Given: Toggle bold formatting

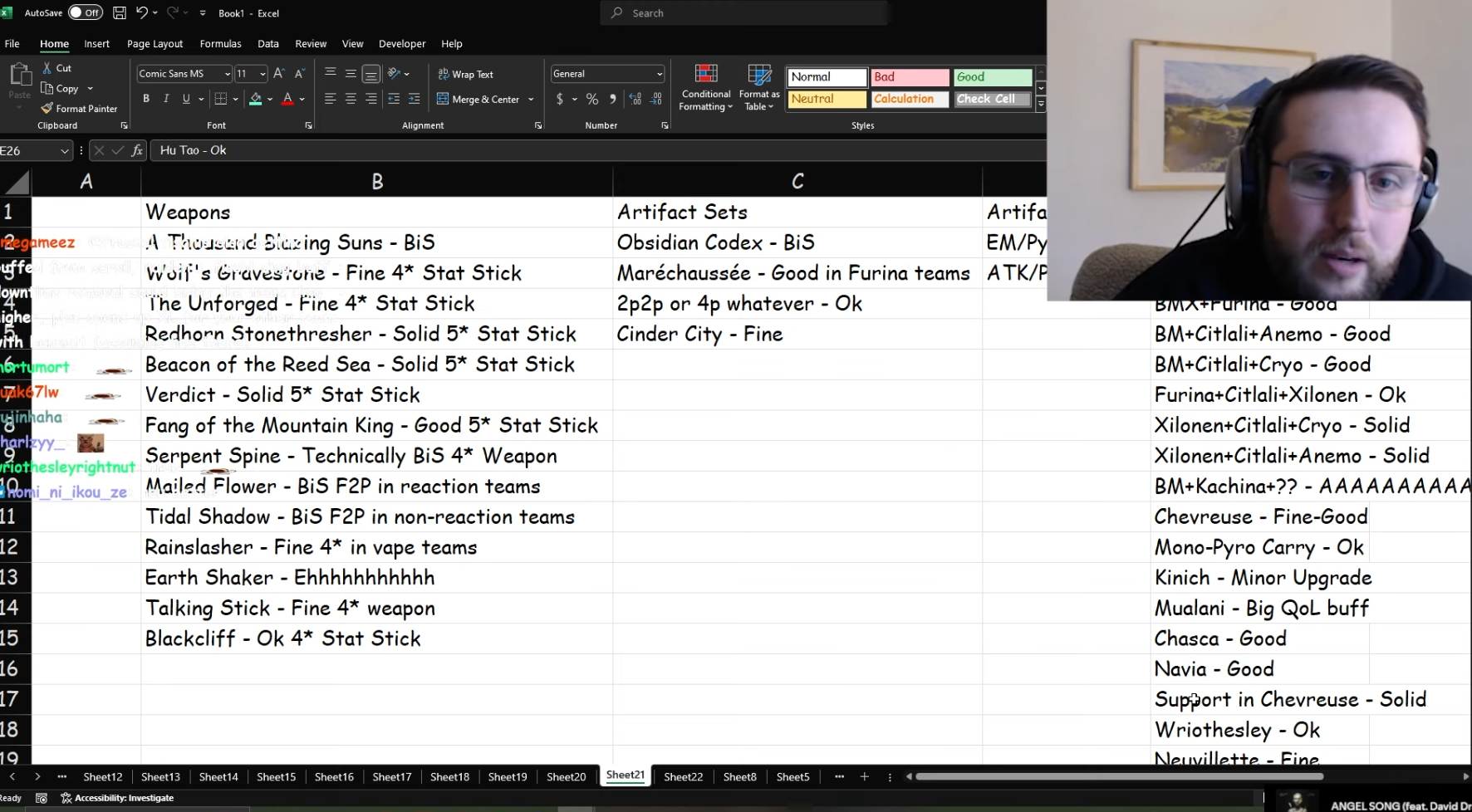Looking at the screenshot, I should (x=146, y=99).
